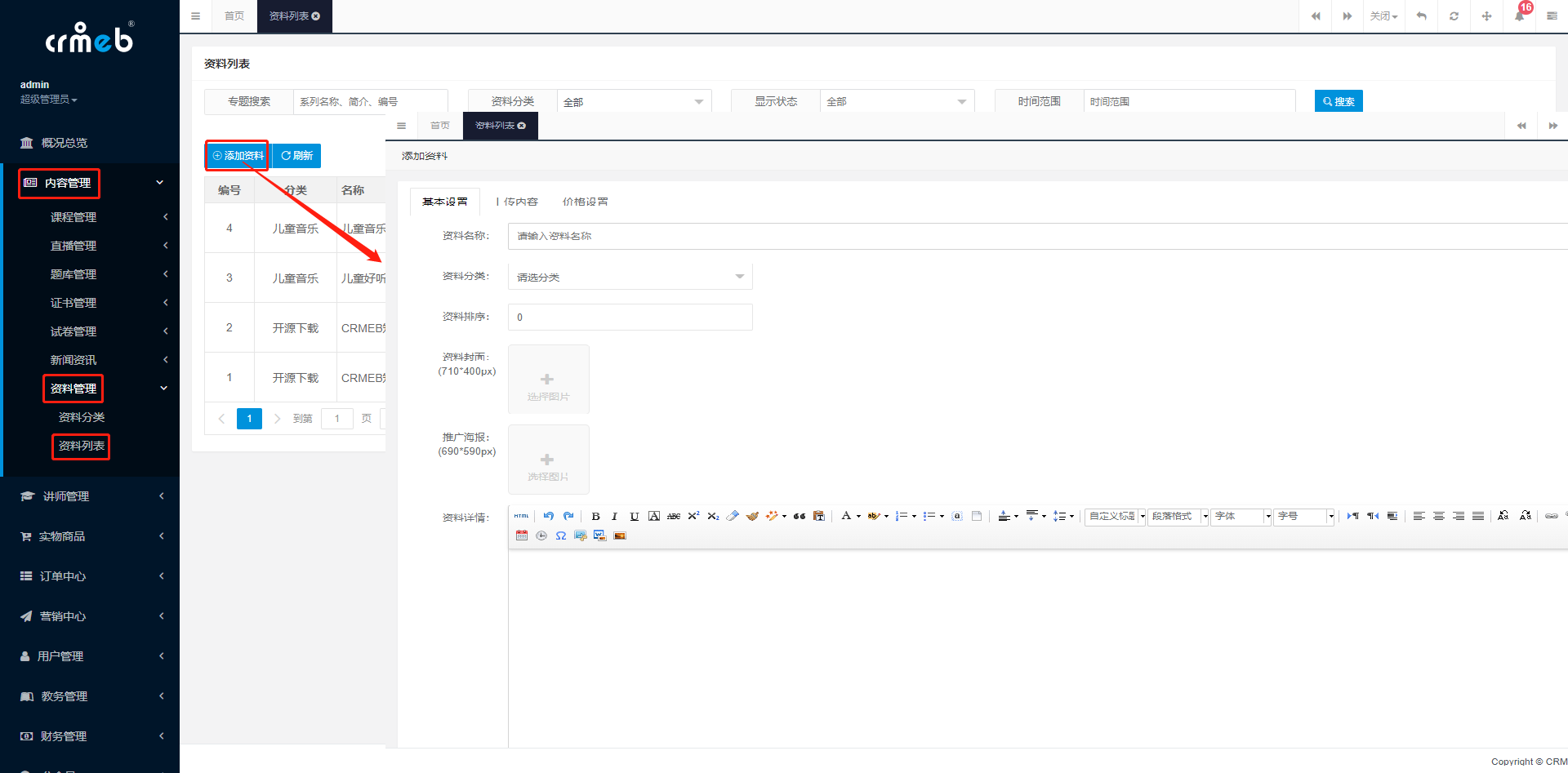Click the undo arrow in editor toolbar
1568x773 pixels.
tap(548, 516)
